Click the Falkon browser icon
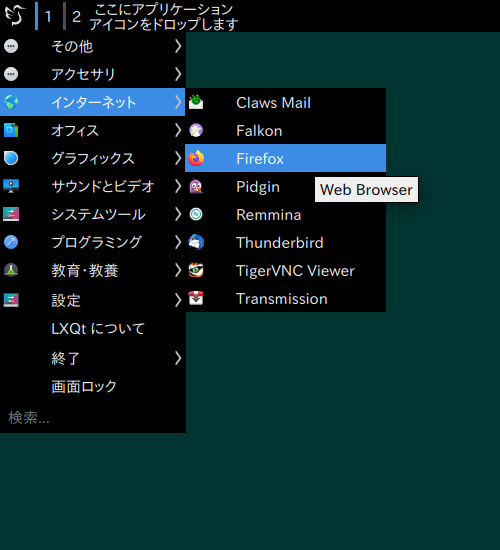 point(196,130)
